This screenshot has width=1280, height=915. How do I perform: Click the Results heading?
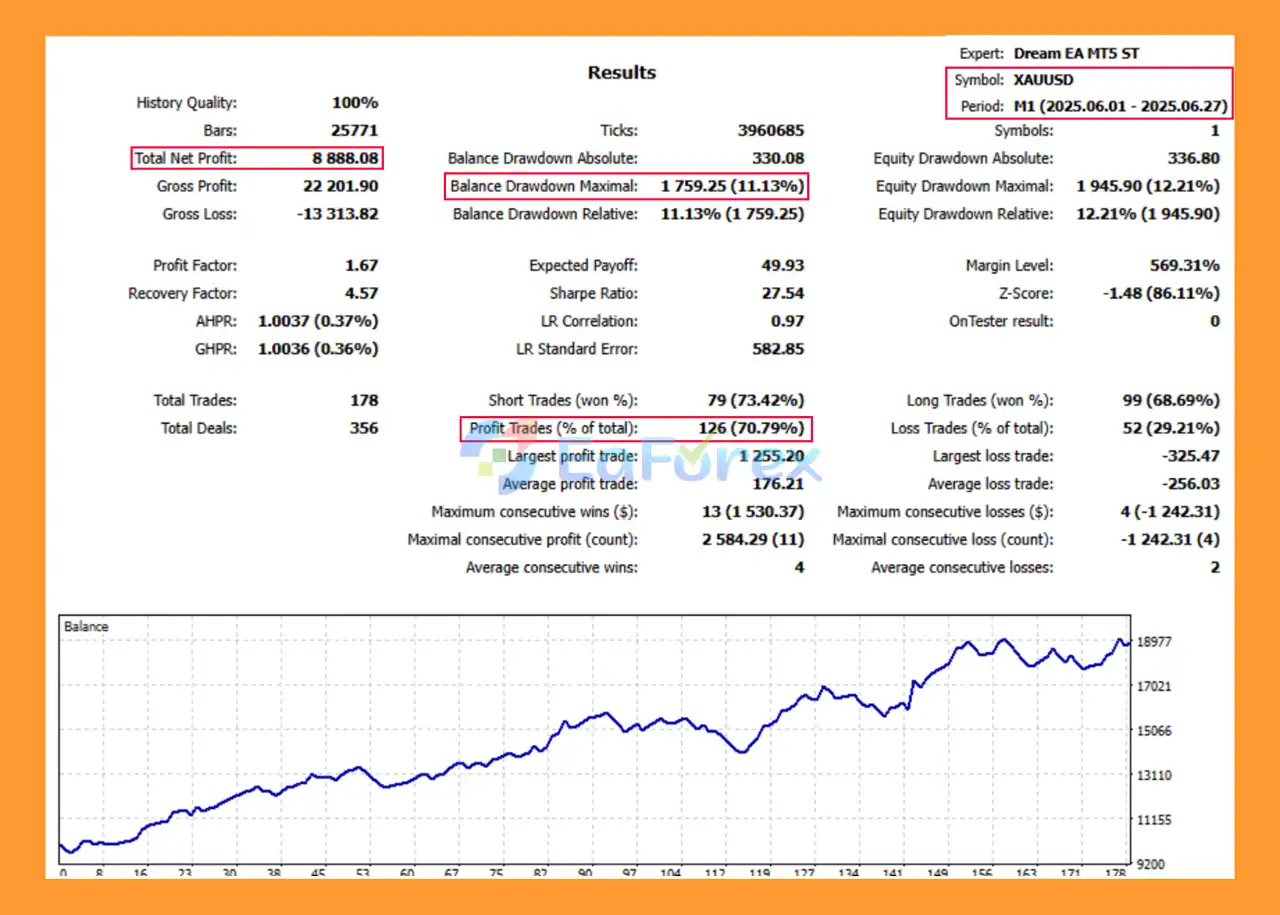[x=621, y=72]
